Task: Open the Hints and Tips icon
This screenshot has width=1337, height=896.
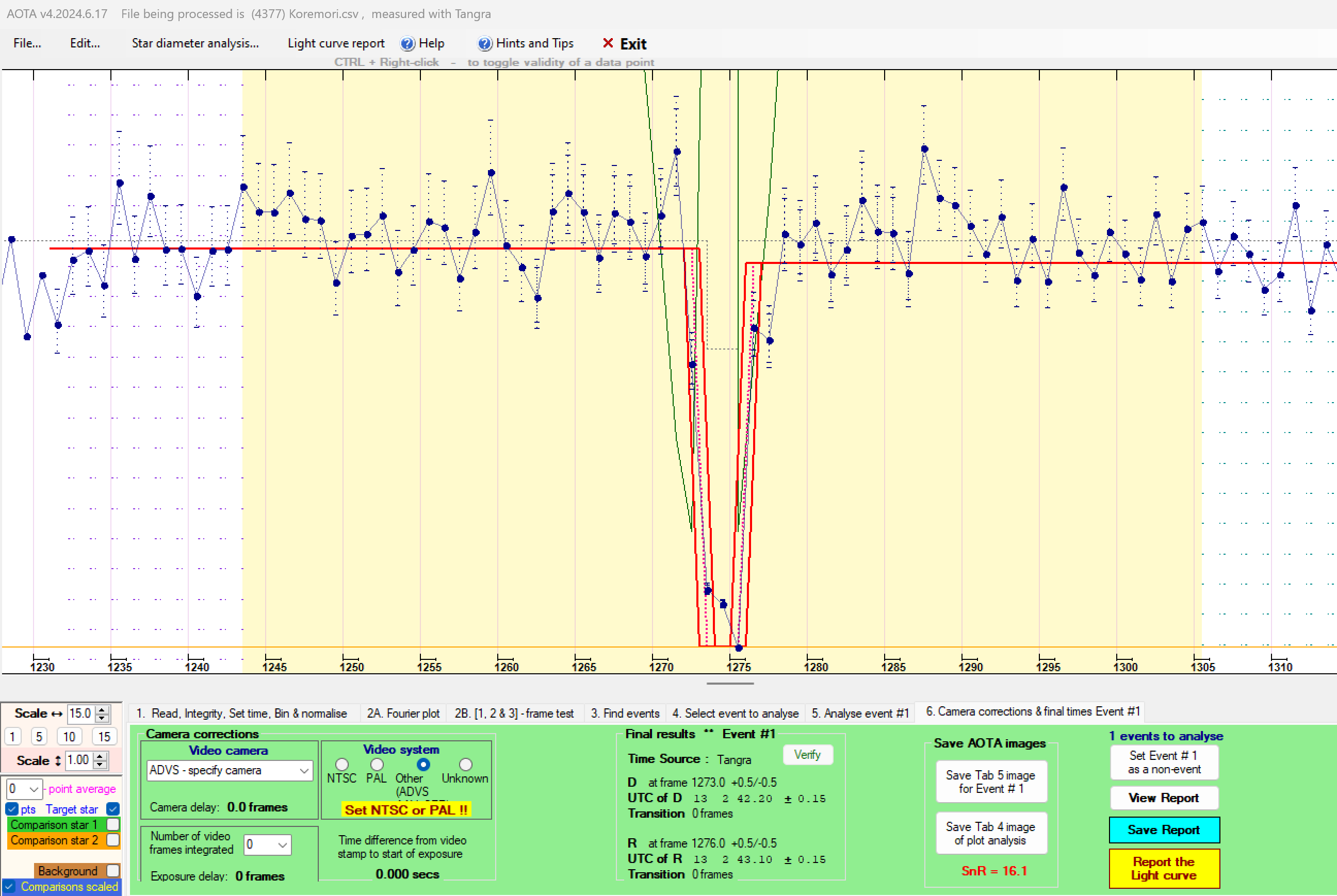Action: tap(485, 43)
